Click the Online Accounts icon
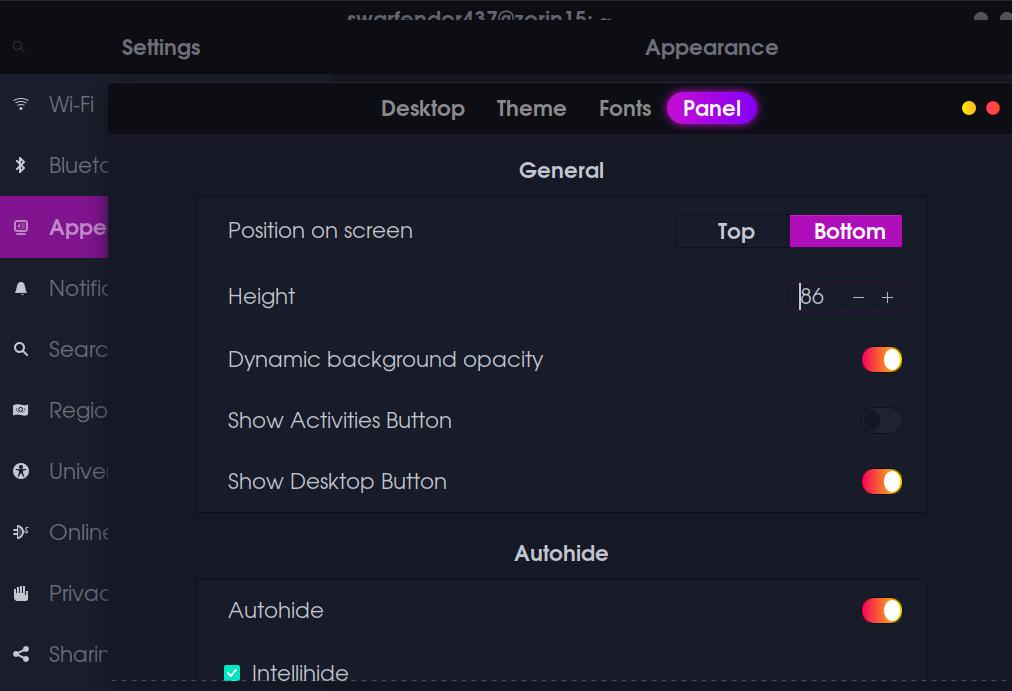The width and height of the screenshot is (1012, 691). tap(21, 532)
